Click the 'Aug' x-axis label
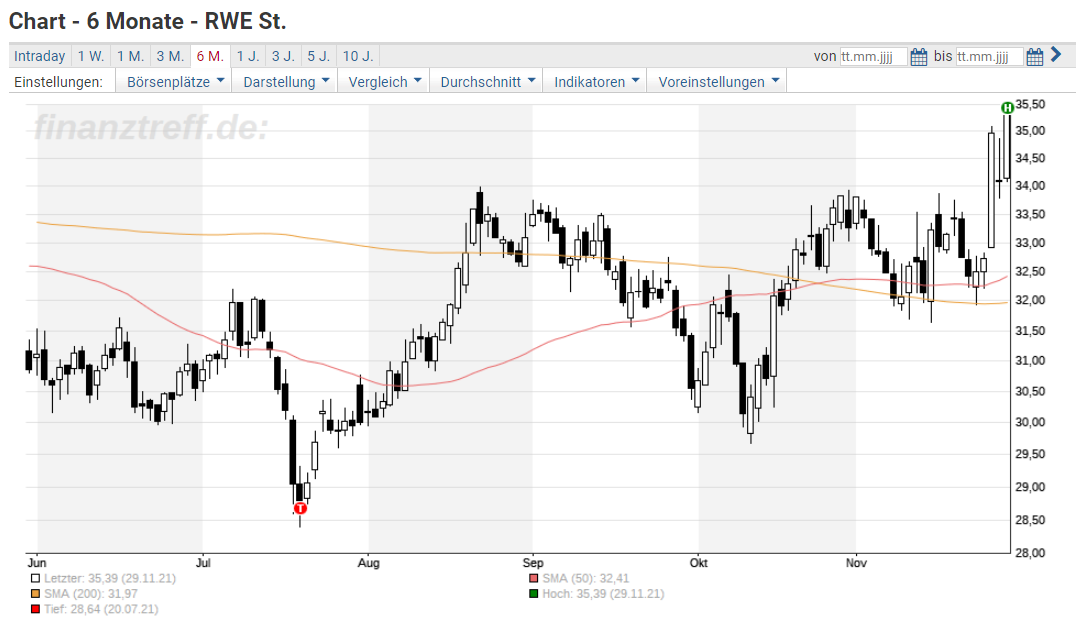Screen dimensions: 1085x632 [369, 563]
